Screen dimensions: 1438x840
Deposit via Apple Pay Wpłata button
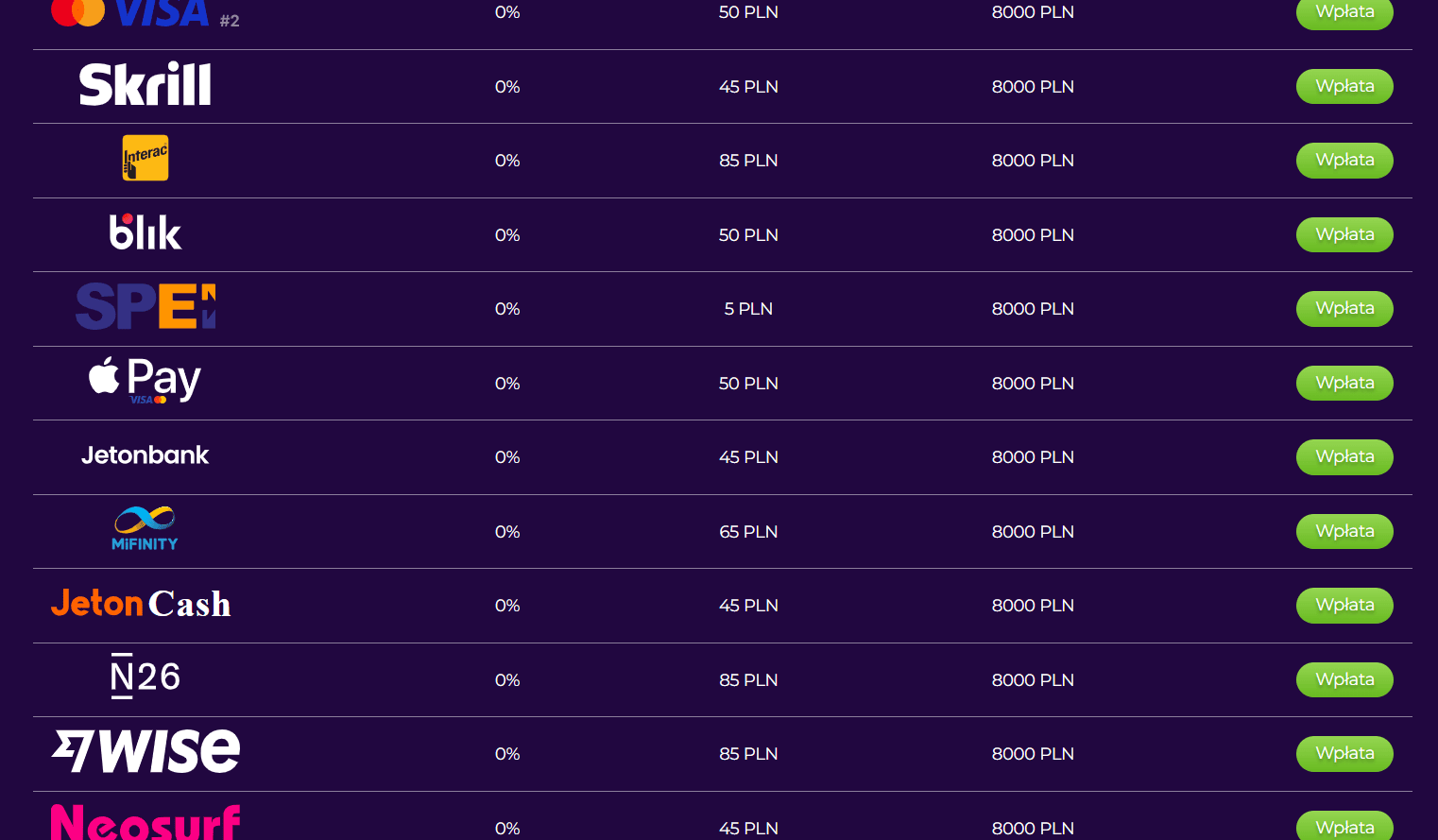(1344, 383)
